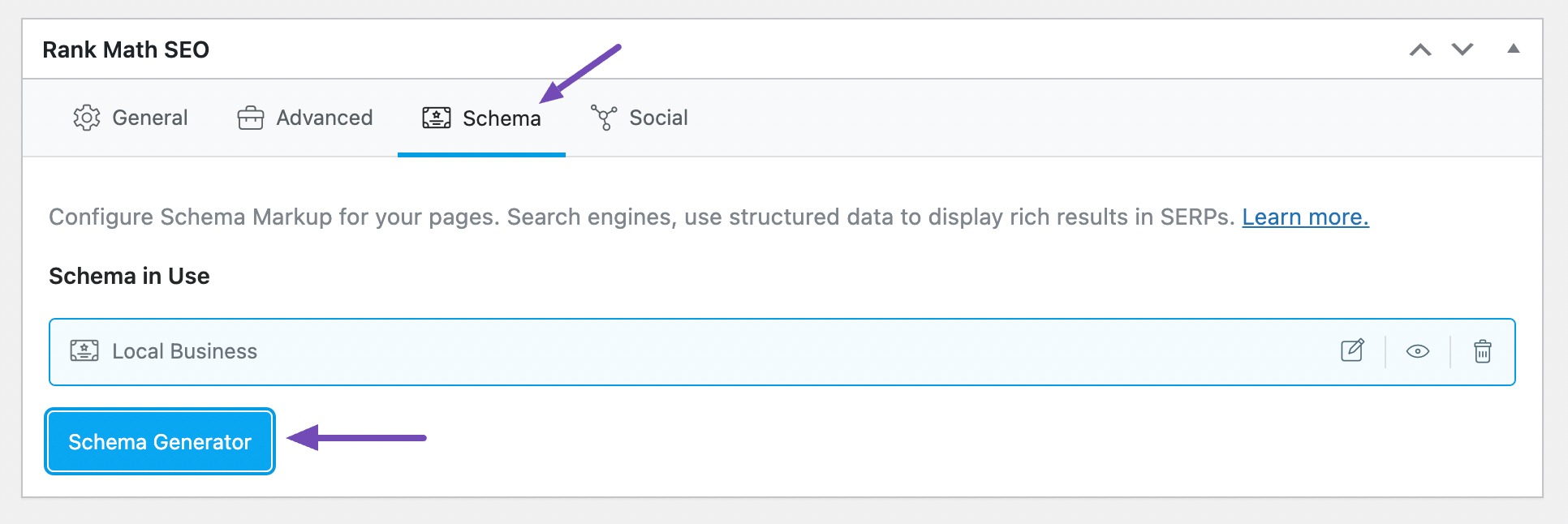Select the Schema tab label
Viewport: 1568px width, 524px height.
tap(502, 118)
